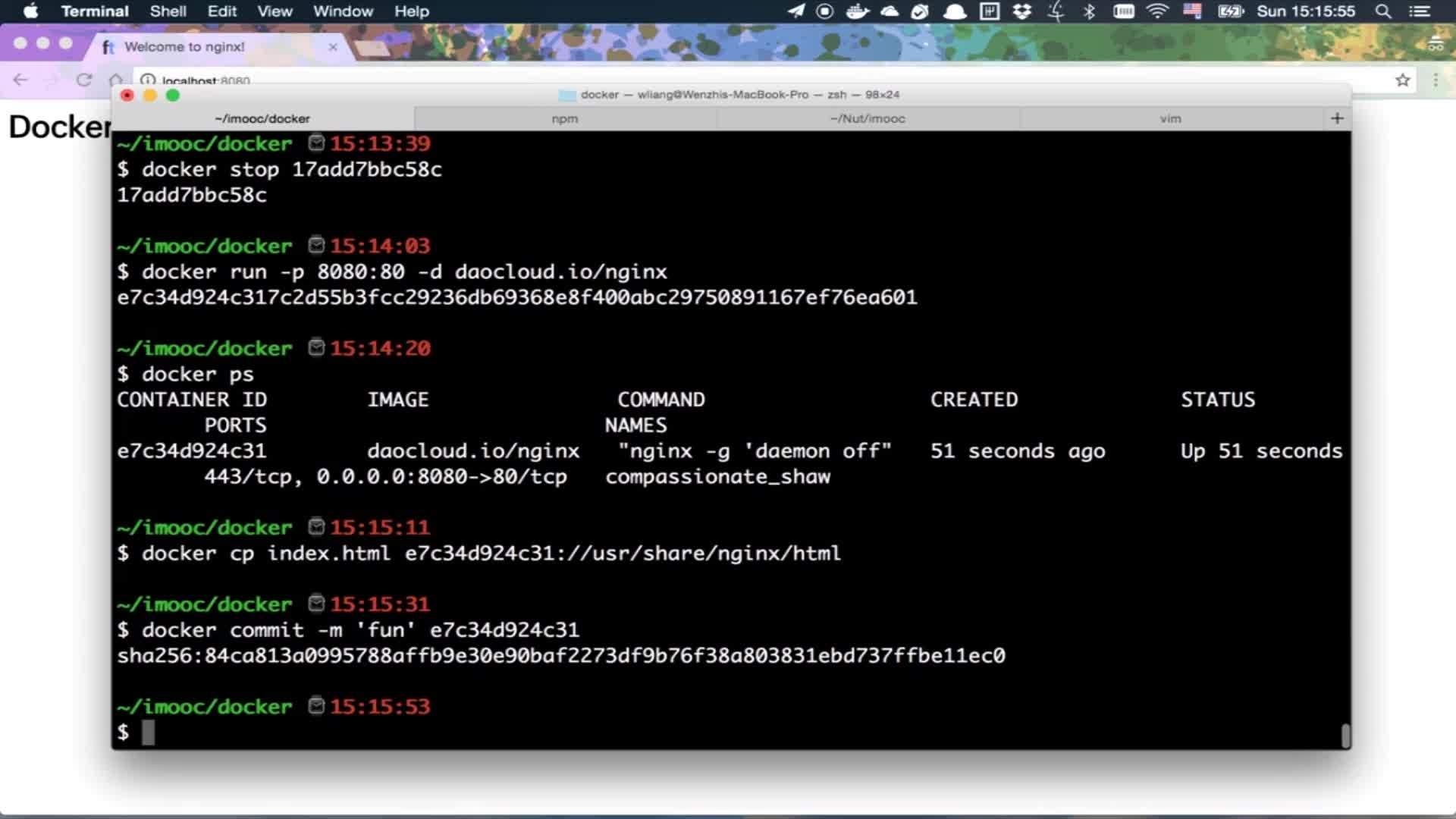Add a new terminal tab with plus button
Screen dimensions: 1456x819
pyautogui.click(x=1337, y=118)
